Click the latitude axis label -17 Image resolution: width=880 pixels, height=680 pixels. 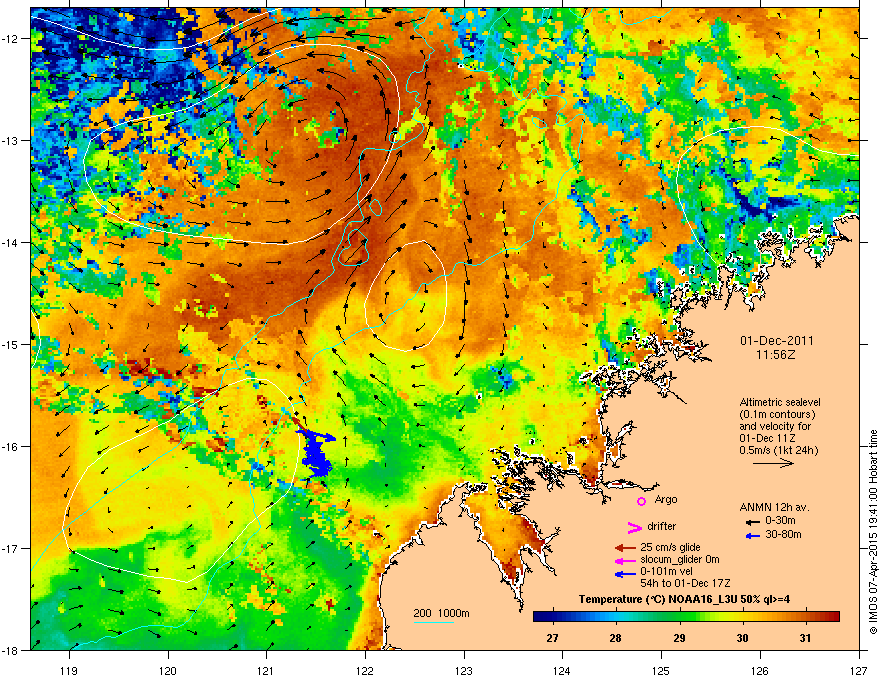click(11, 549)
